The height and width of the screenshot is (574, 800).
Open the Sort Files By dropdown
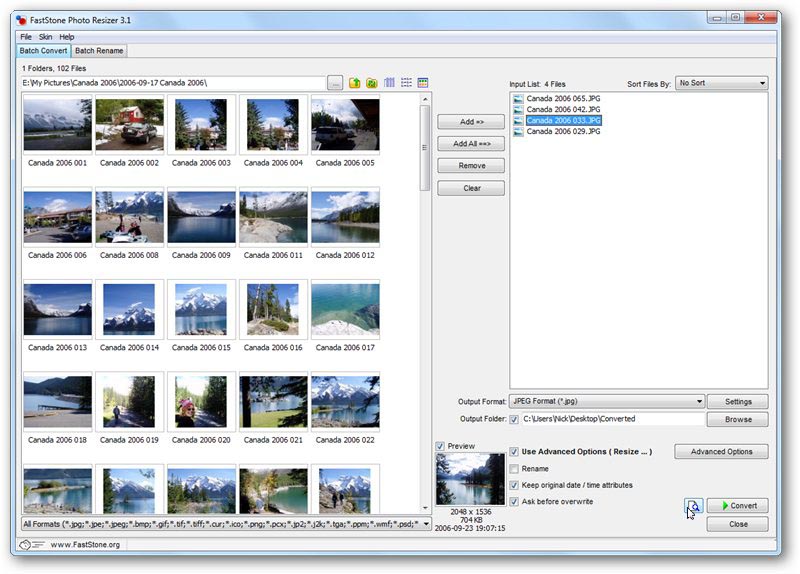(x=721, y=83)
